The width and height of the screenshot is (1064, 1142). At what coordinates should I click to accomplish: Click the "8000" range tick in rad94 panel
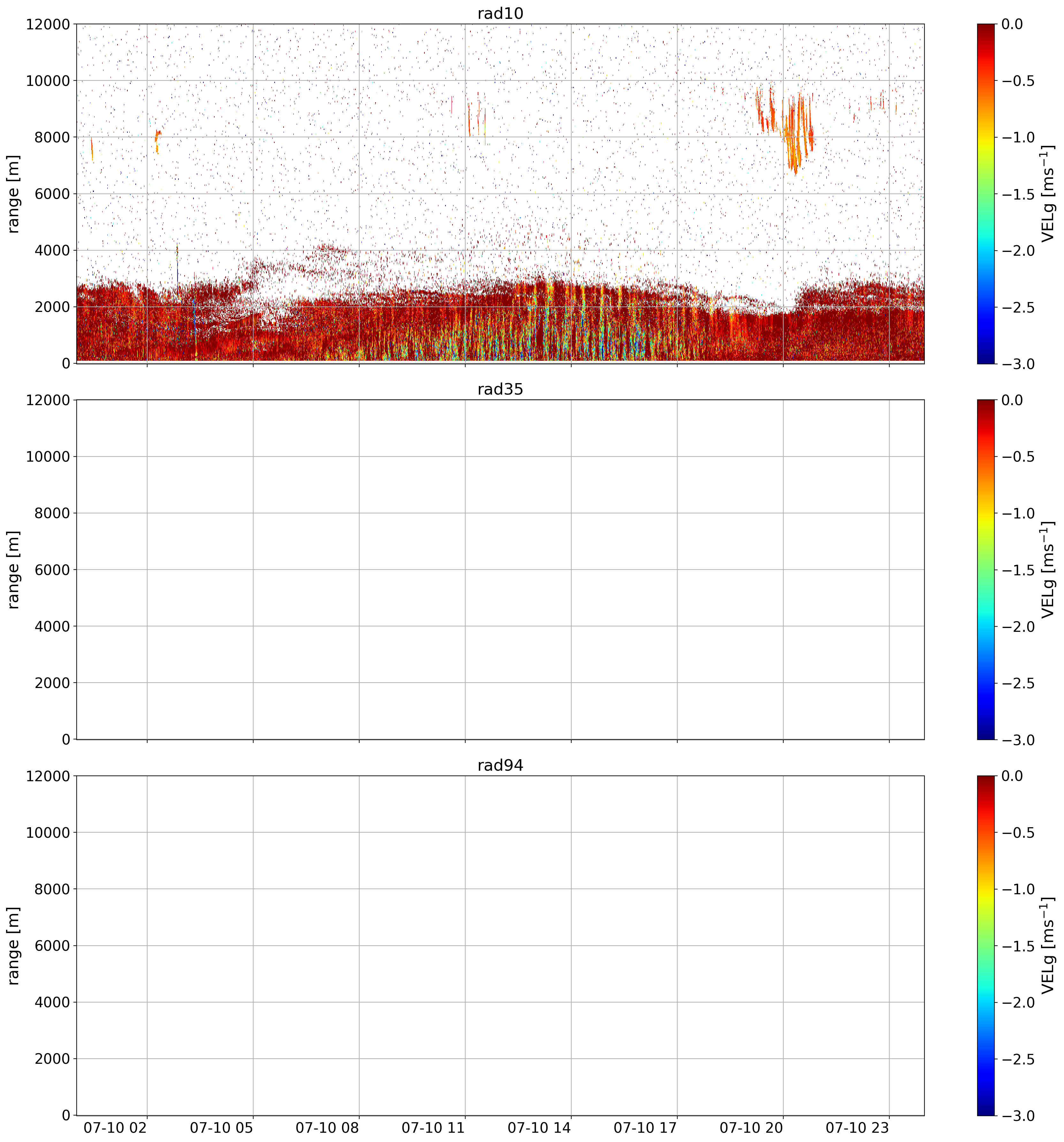tap(52, 889)
